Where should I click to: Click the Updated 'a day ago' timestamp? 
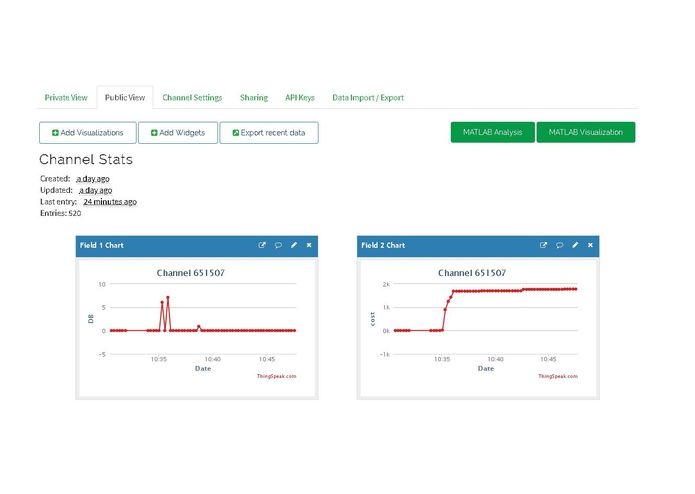point(95,190)
